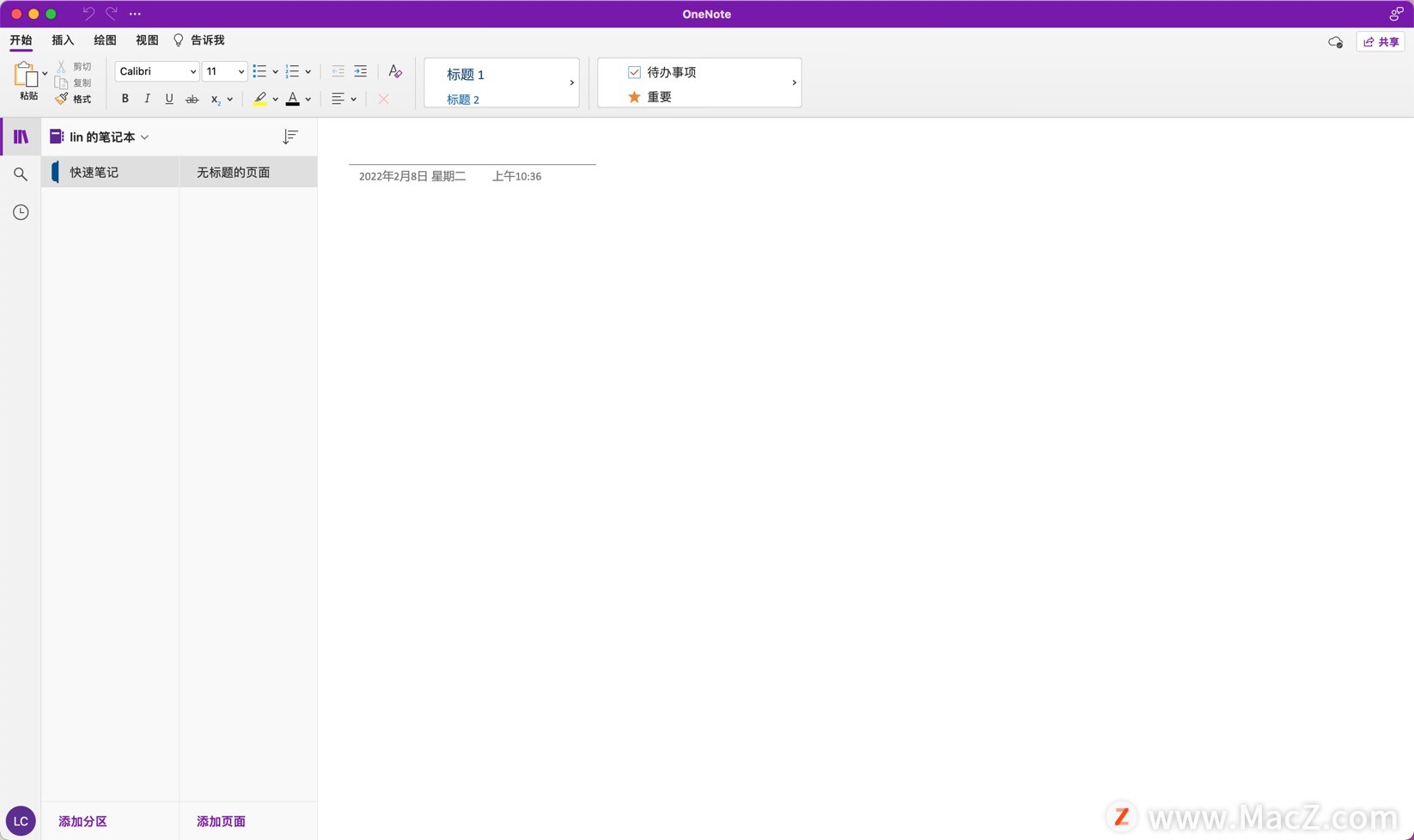Click the time 上午10:36
Screen dimensions: 1414x840
(x=516, y=176)
